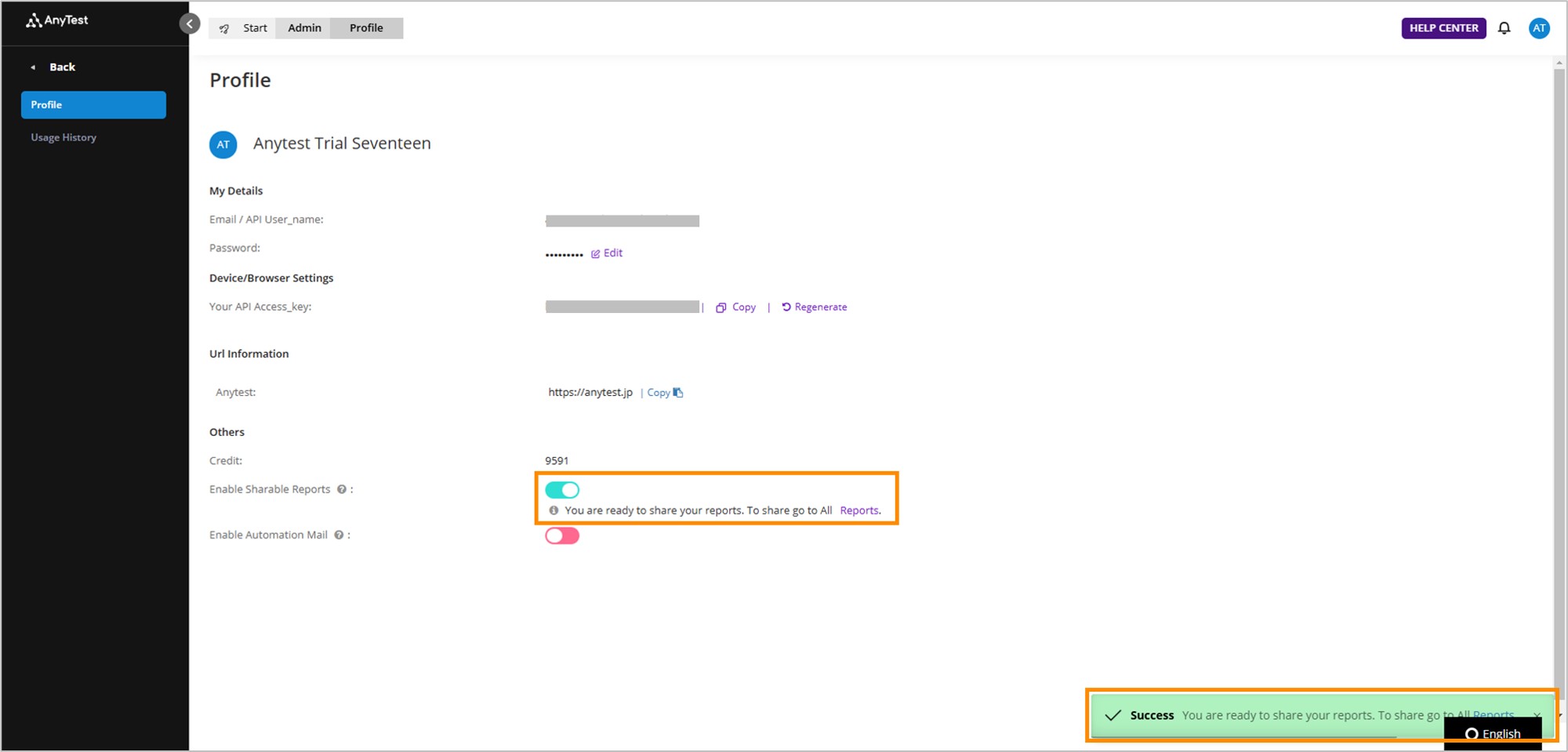Open the AT user avatar menu in header

tap(1539, 28)
